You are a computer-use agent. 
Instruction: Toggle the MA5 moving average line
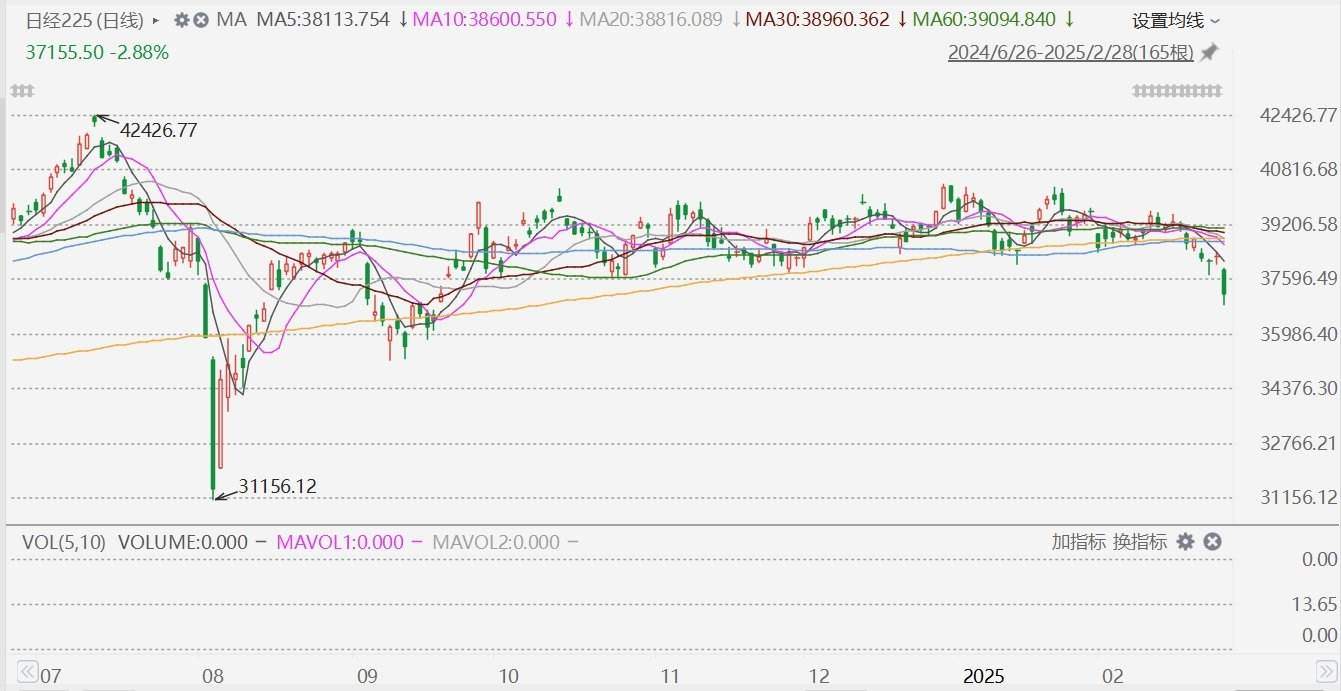coord(323,20)
